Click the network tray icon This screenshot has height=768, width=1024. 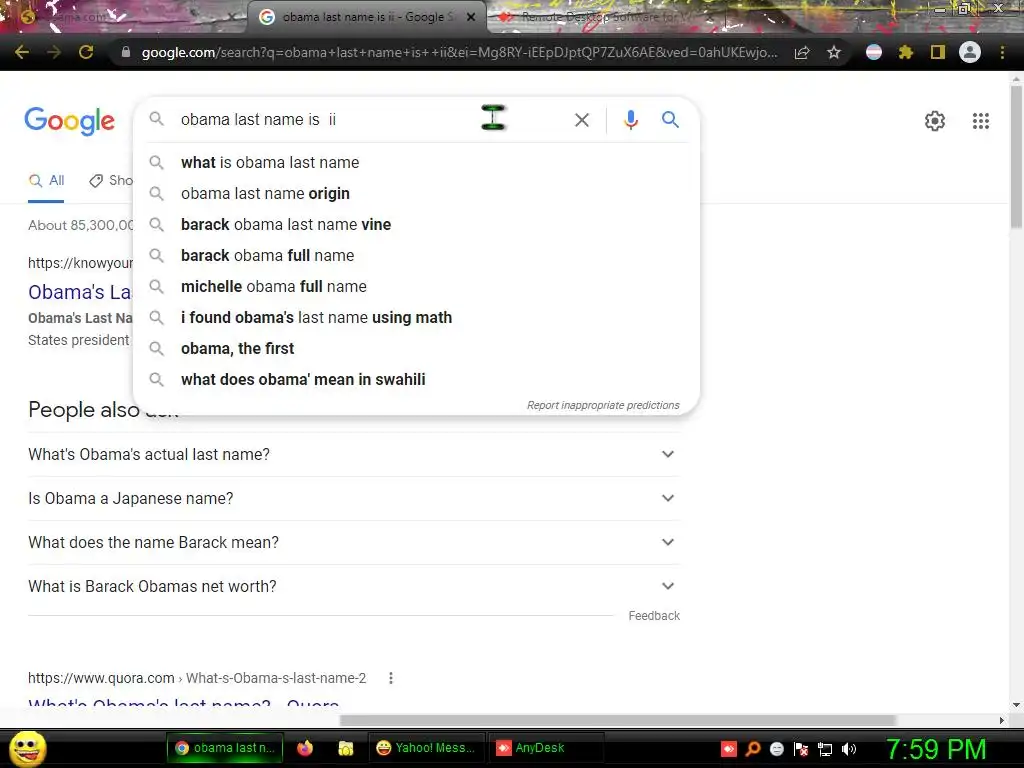click(825, 749)
